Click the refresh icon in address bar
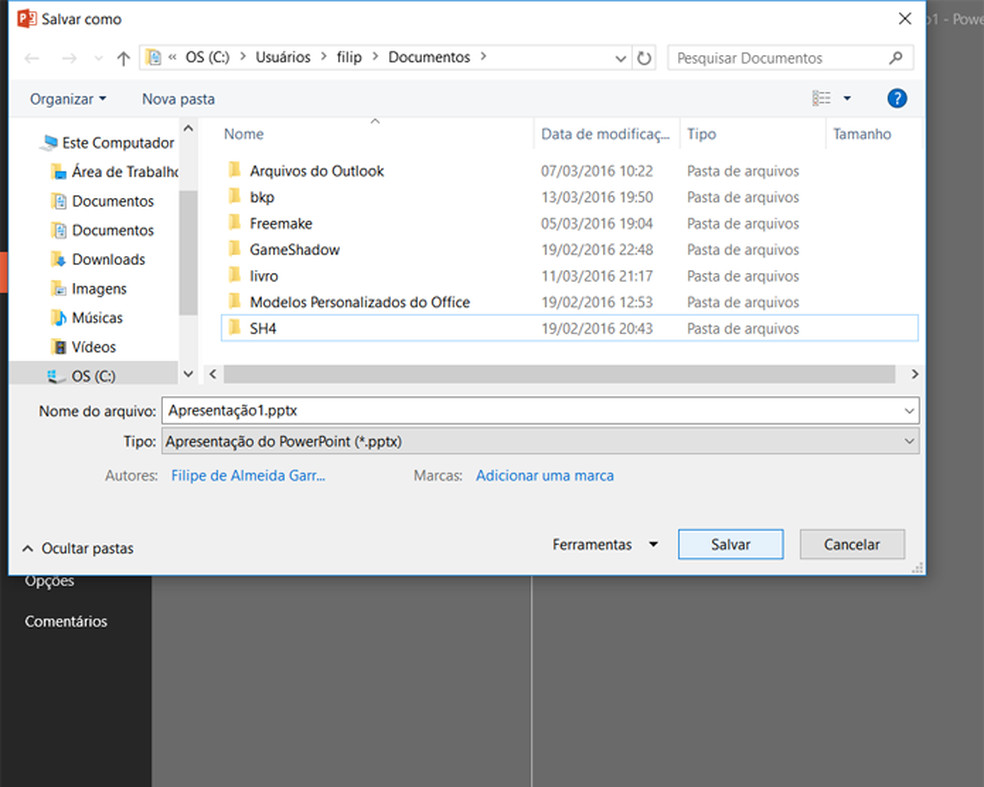Screen dimensions: 984x787 tap(645, 58)
